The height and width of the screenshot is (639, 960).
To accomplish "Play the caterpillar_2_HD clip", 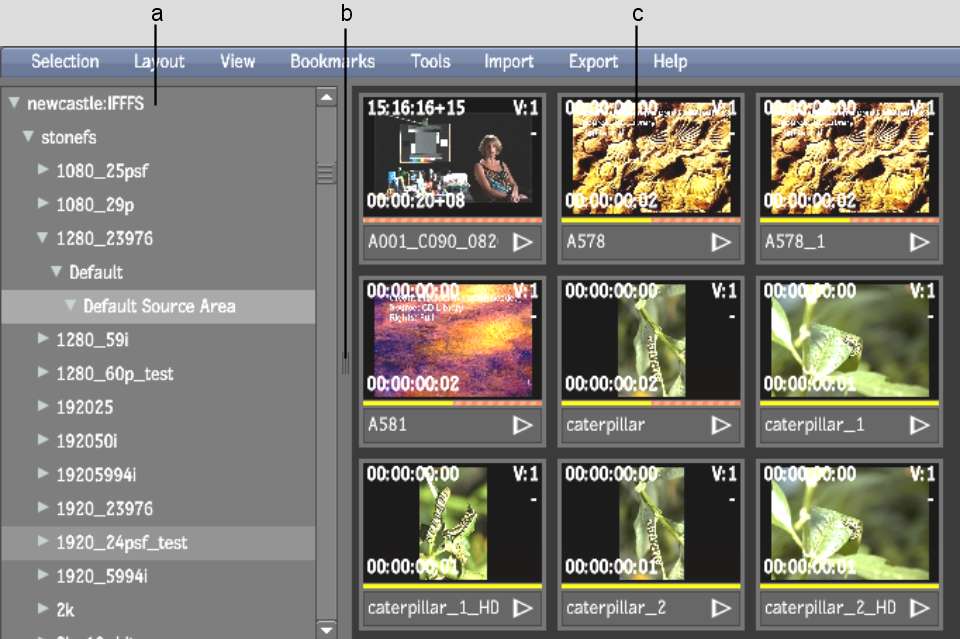I will pos(918,608).
